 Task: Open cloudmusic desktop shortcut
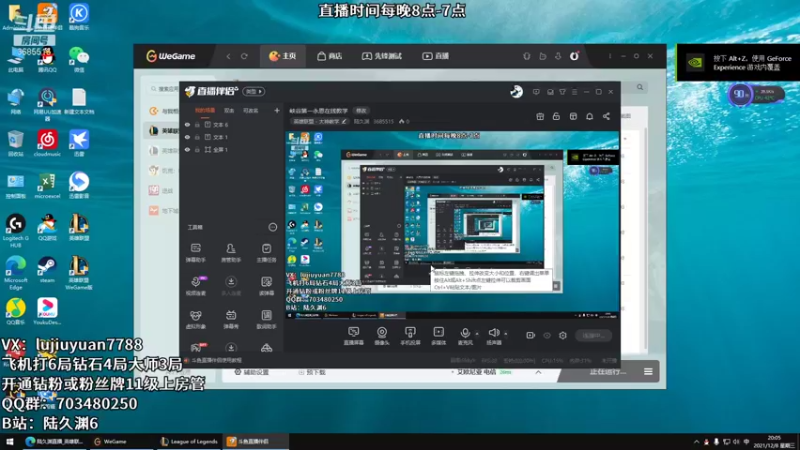pos(47,143)
